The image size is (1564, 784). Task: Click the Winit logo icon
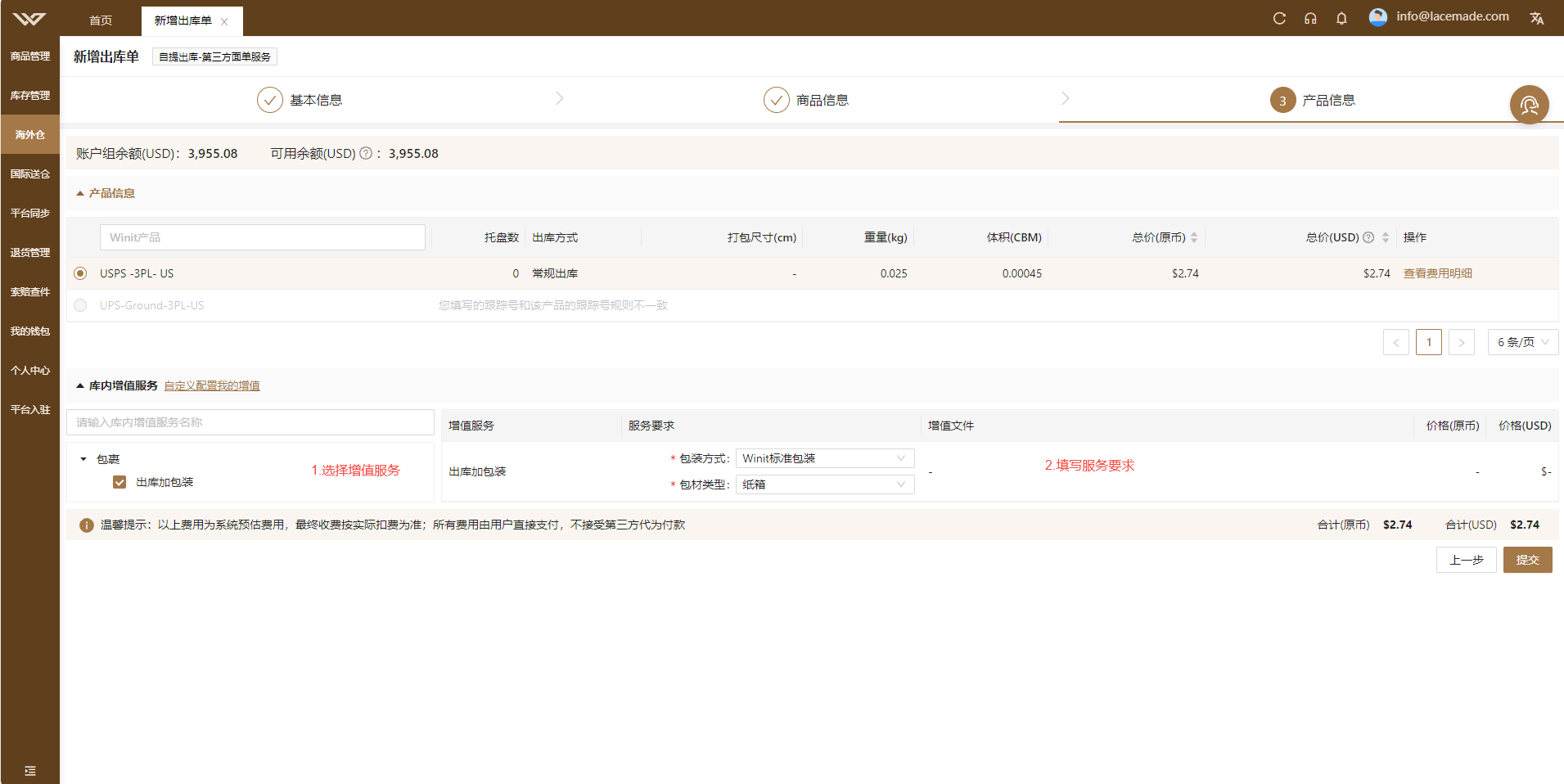point(29,19)
